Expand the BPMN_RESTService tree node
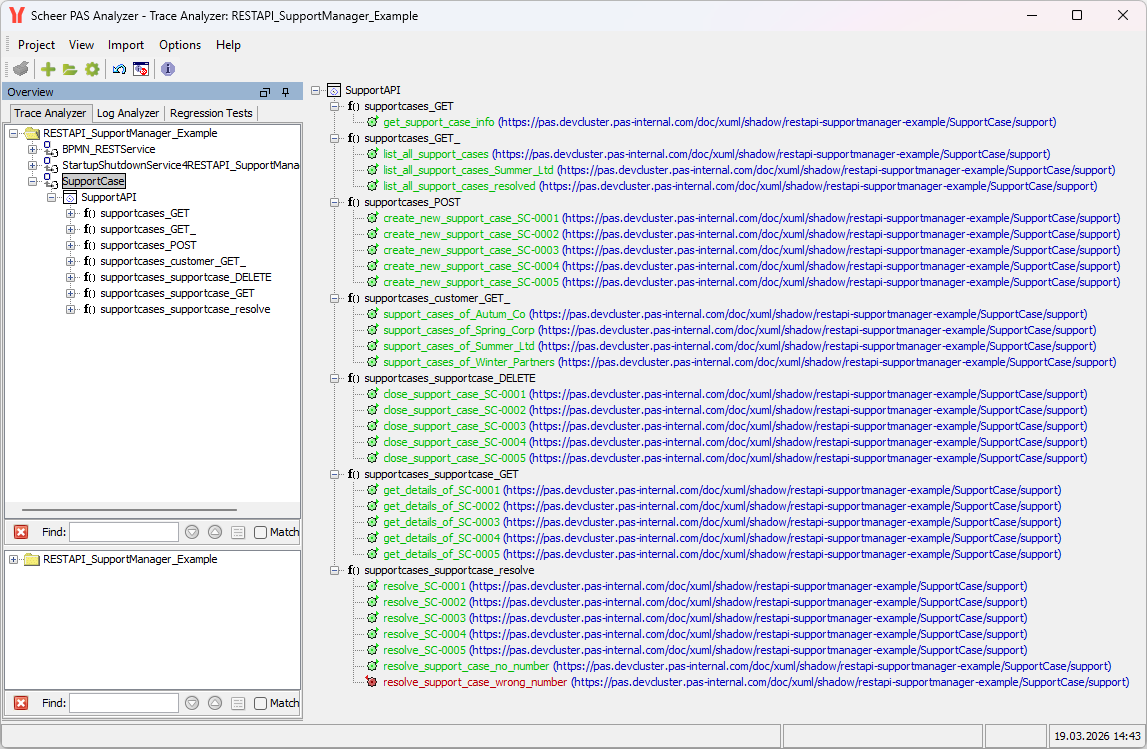Screen dimensions: 1147x749 (x=32, y=149)
